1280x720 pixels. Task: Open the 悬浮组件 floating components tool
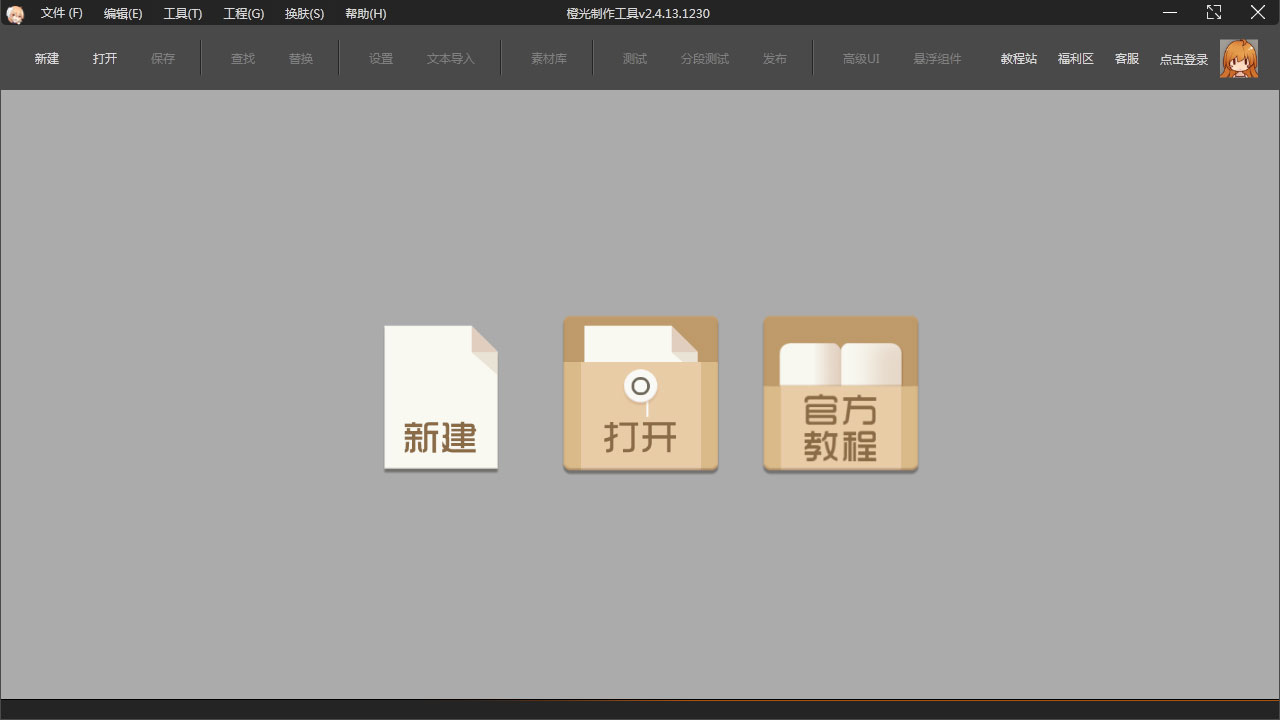click(x=936, y=58)
